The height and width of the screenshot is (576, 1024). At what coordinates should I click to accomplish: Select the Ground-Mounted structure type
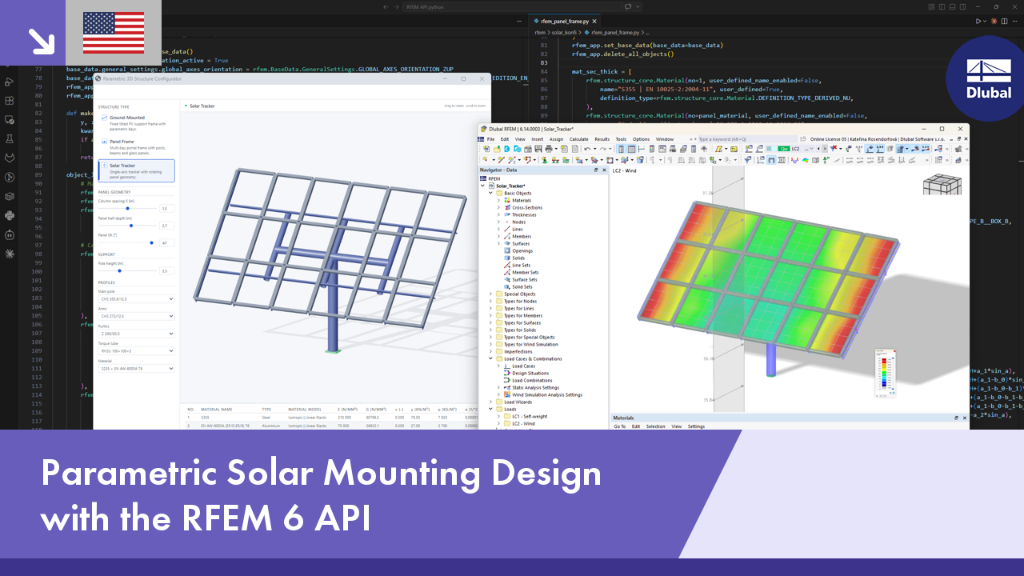click(x=136, y=123)
